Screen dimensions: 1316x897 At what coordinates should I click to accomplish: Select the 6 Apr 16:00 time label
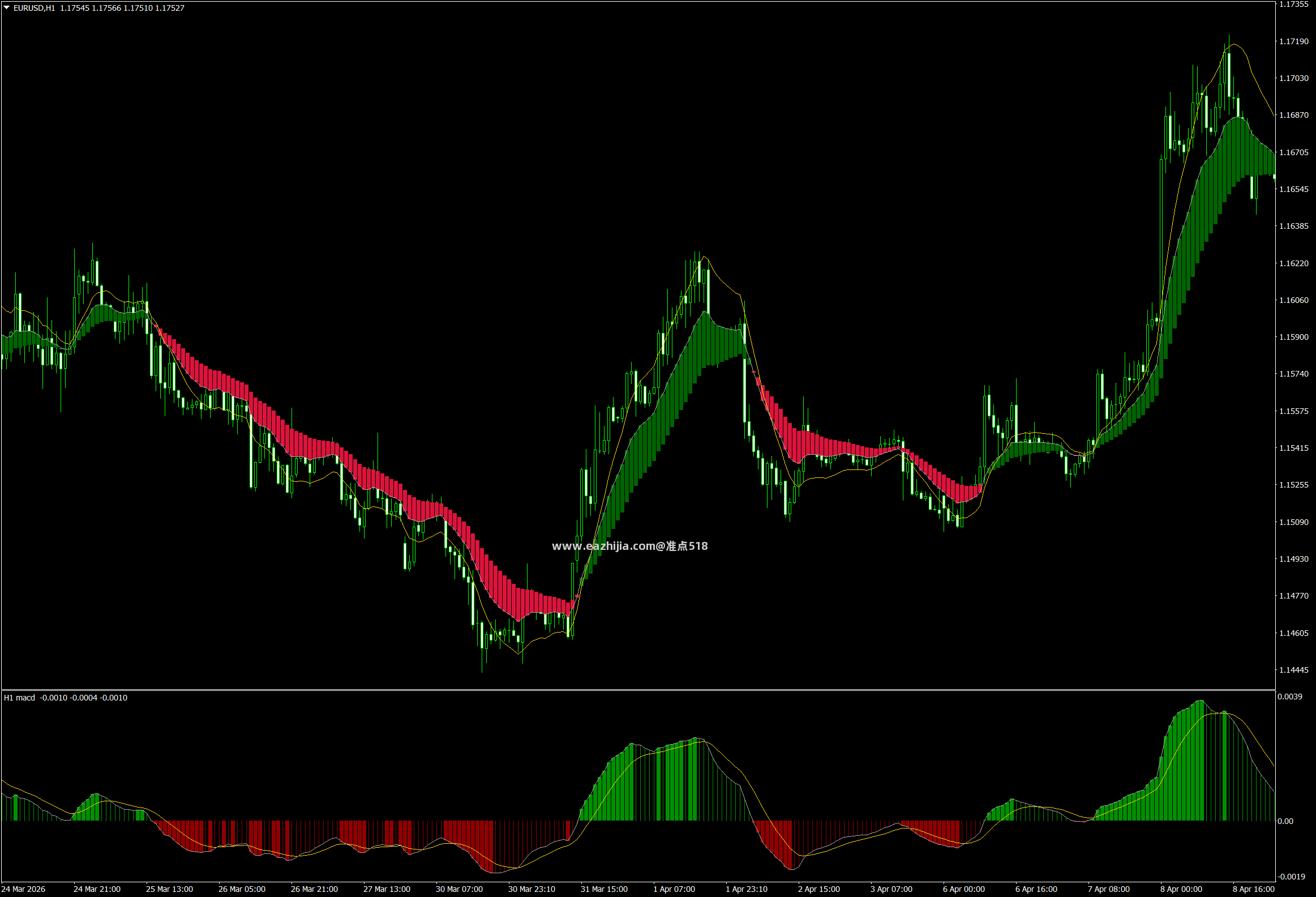(x=1037, y=890)
